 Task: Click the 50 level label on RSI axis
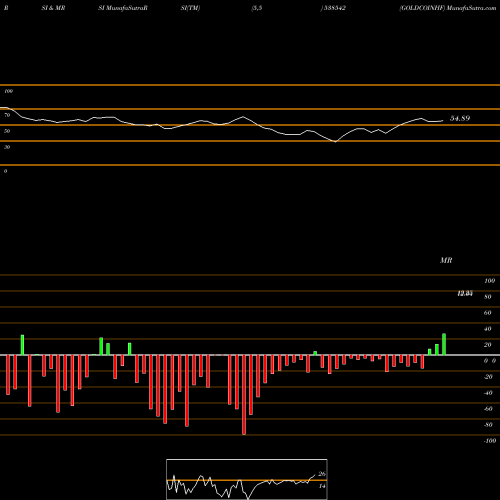point(7,131)
